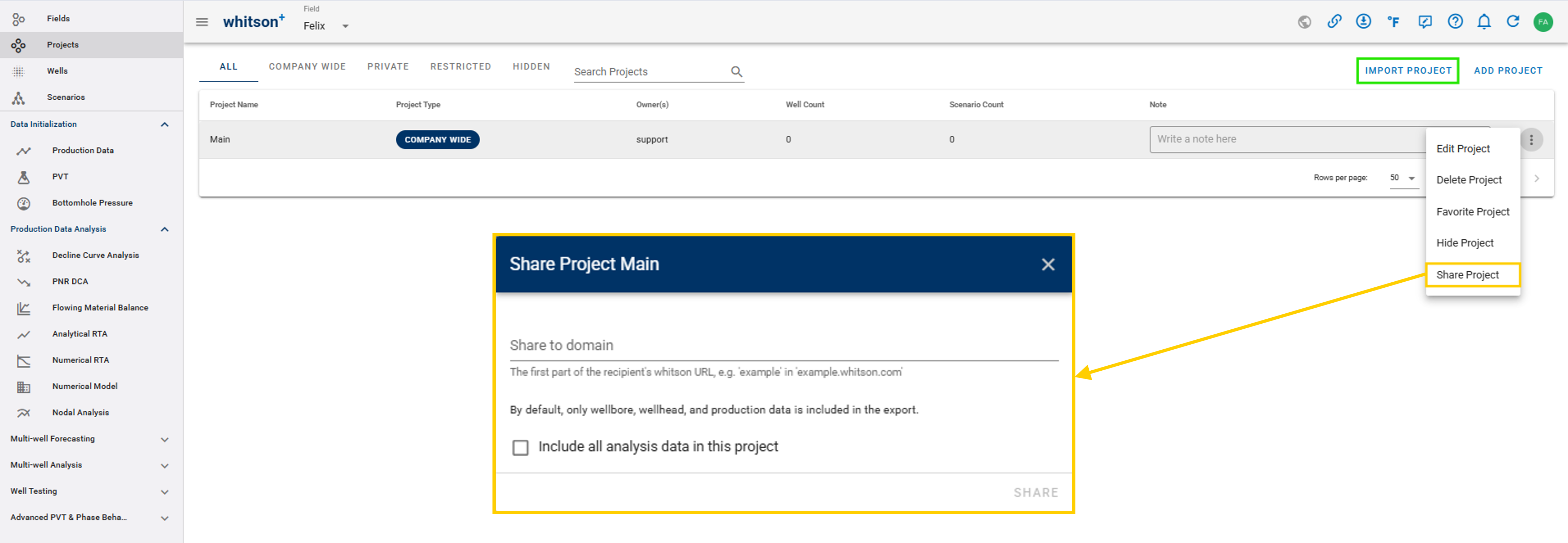The width and height of the screenshot is (1568, 543).
Task: Choose Share Project from the menu
Action: [1472, 275]
